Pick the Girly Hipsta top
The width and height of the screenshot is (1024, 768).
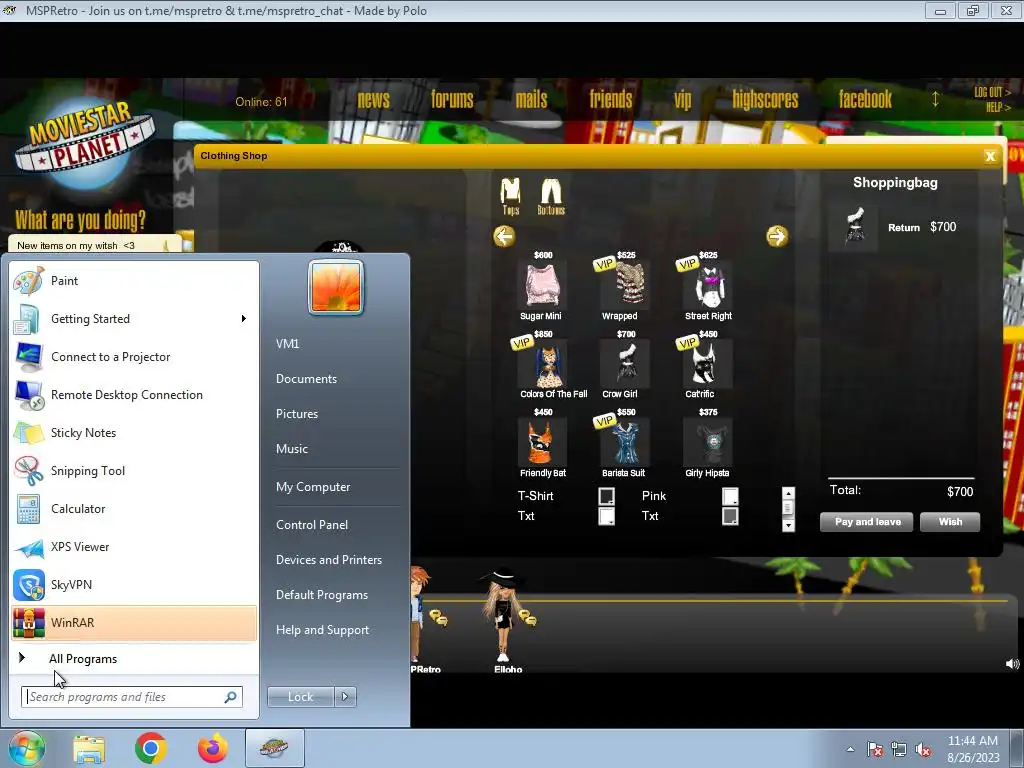point(709,443)
